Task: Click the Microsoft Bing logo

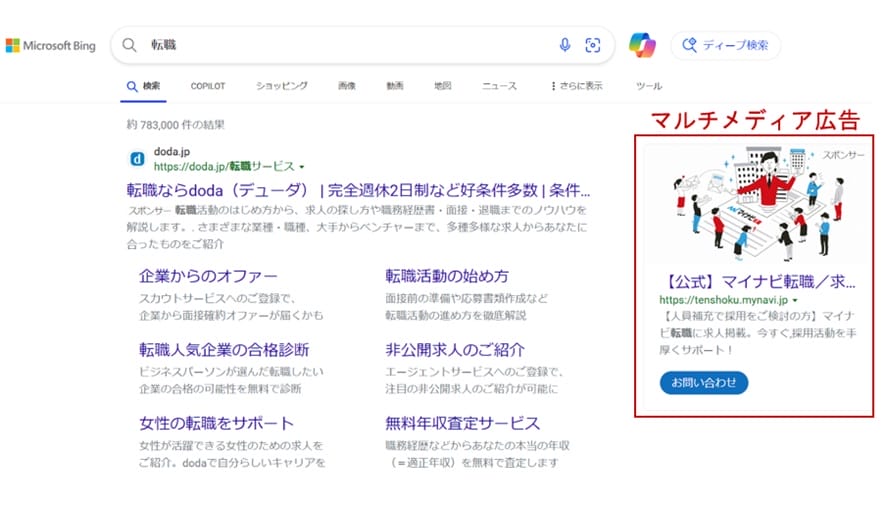Action: point(51,46)
